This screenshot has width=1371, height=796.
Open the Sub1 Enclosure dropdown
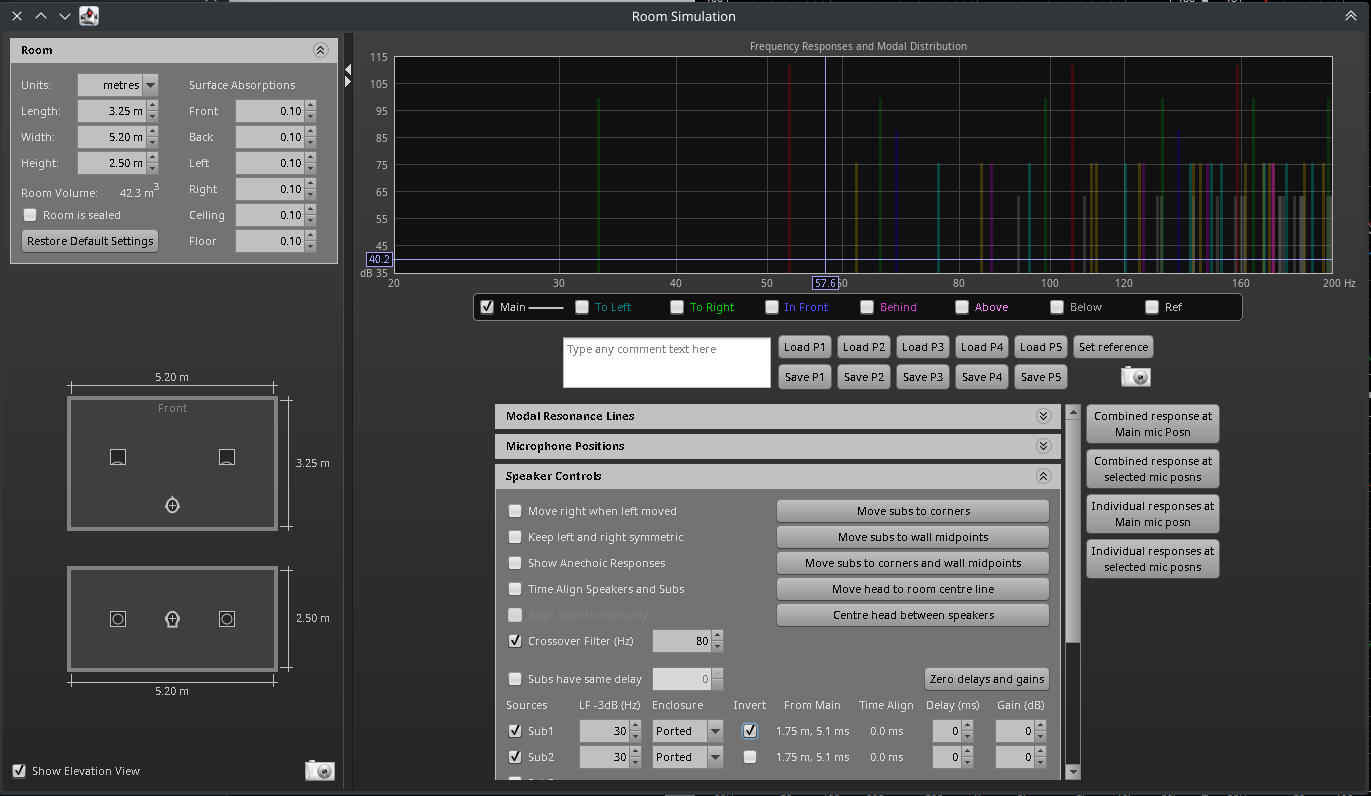pyautogui.click(x=715, y=731)
